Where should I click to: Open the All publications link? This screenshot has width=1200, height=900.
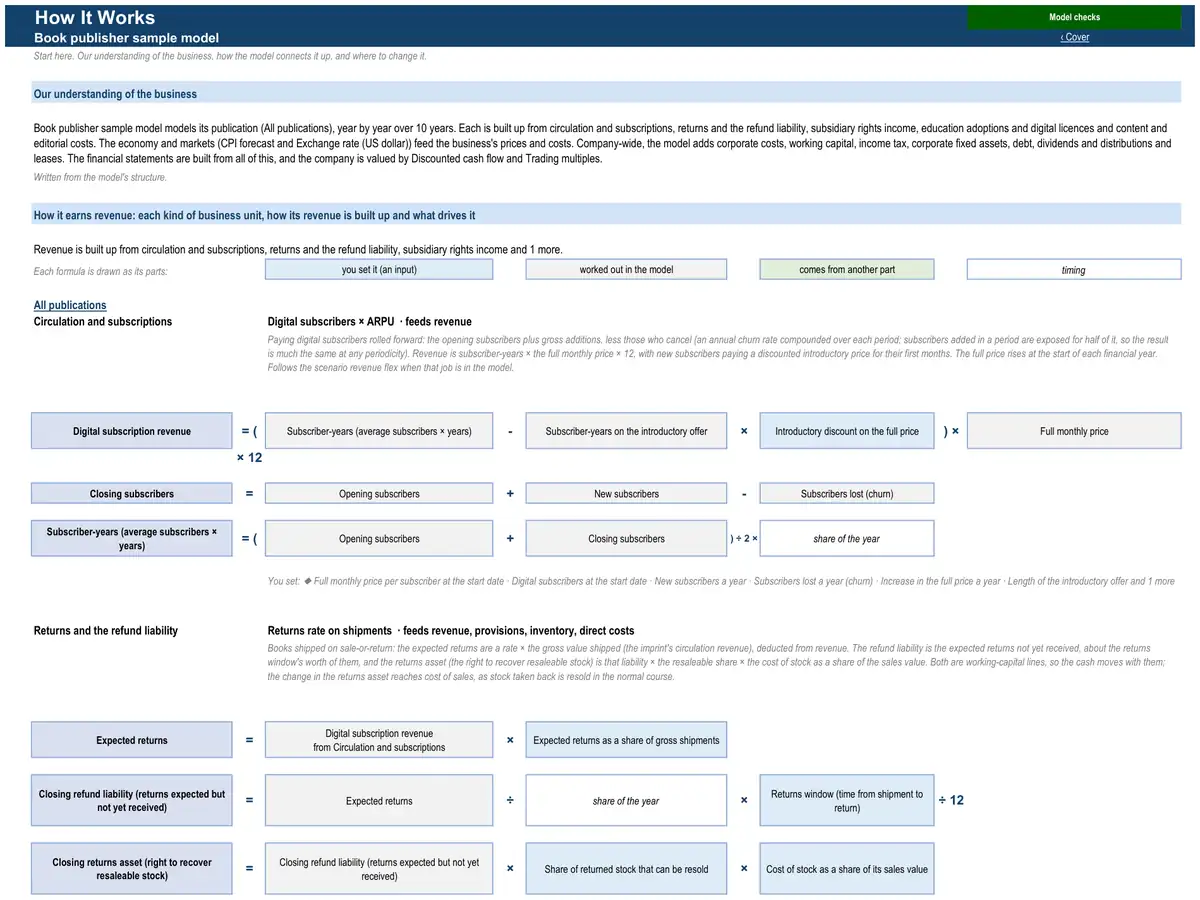70,305
